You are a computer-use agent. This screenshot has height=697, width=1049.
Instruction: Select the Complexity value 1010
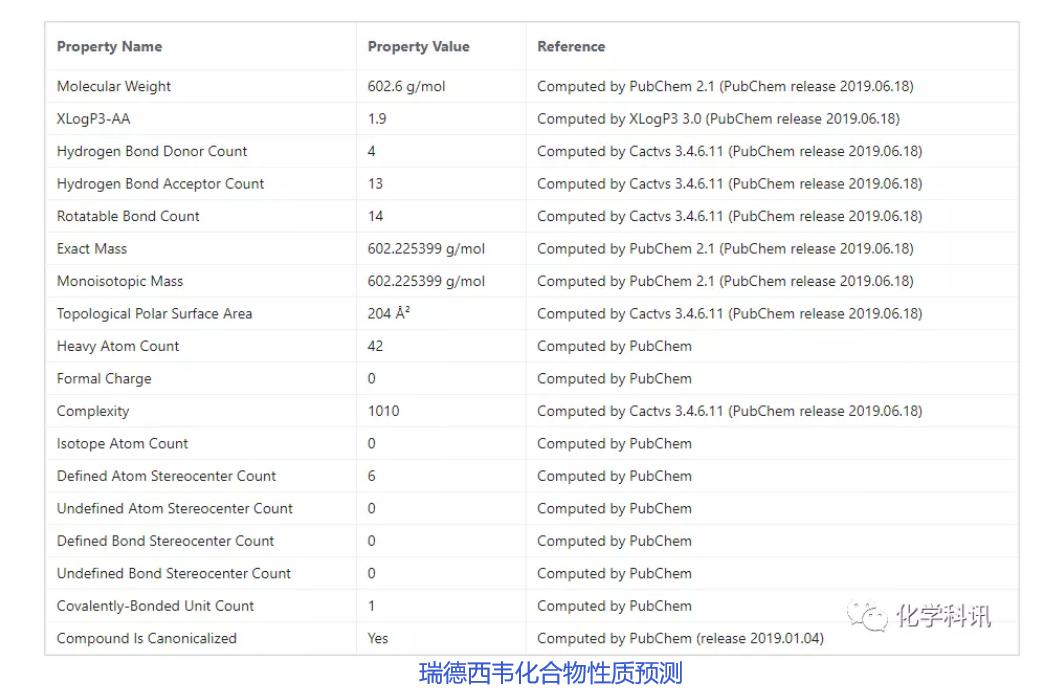tap(383, 411)
